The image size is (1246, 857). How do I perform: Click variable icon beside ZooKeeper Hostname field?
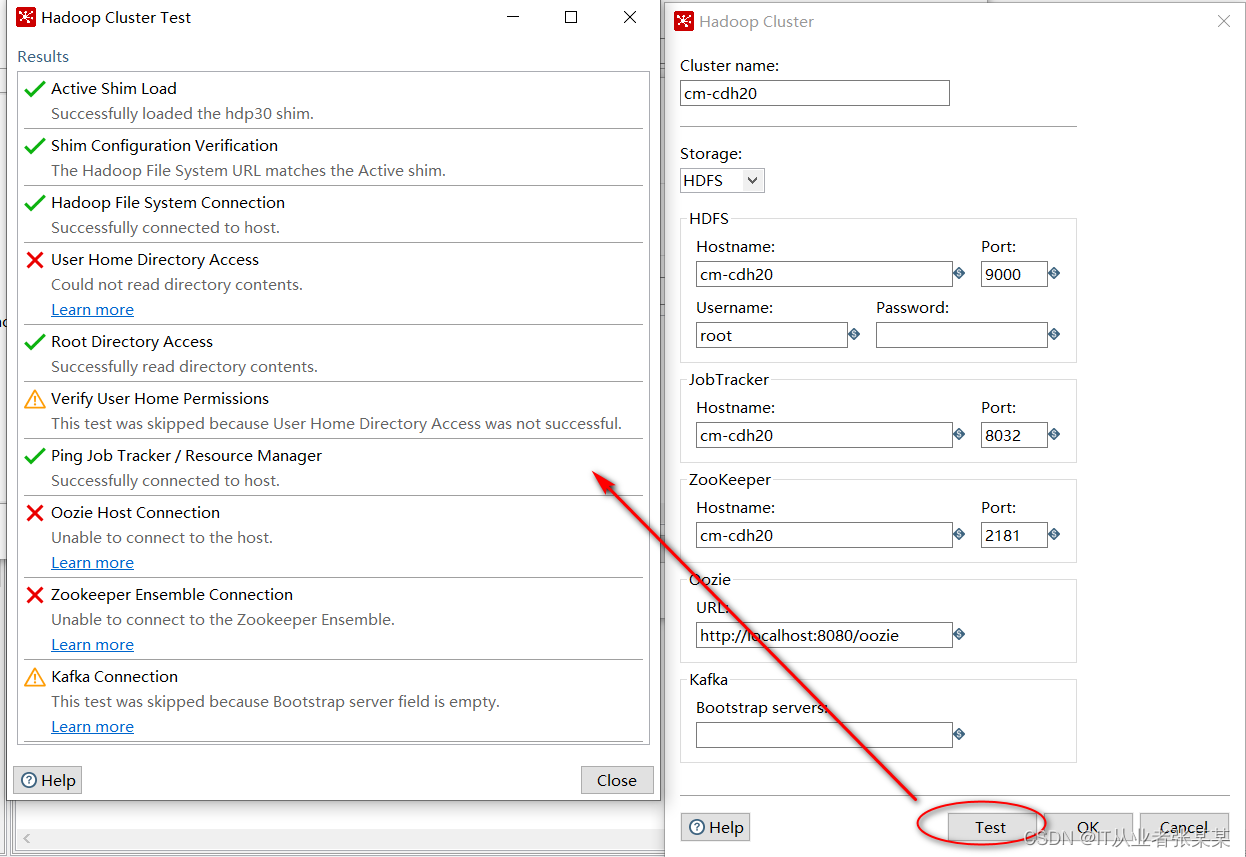959,534
